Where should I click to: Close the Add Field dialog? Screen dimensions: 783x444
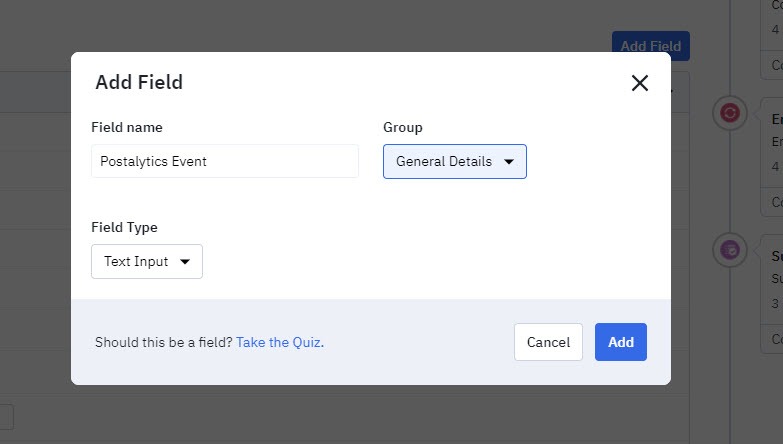pyautogui.click(x=640, y=83)
